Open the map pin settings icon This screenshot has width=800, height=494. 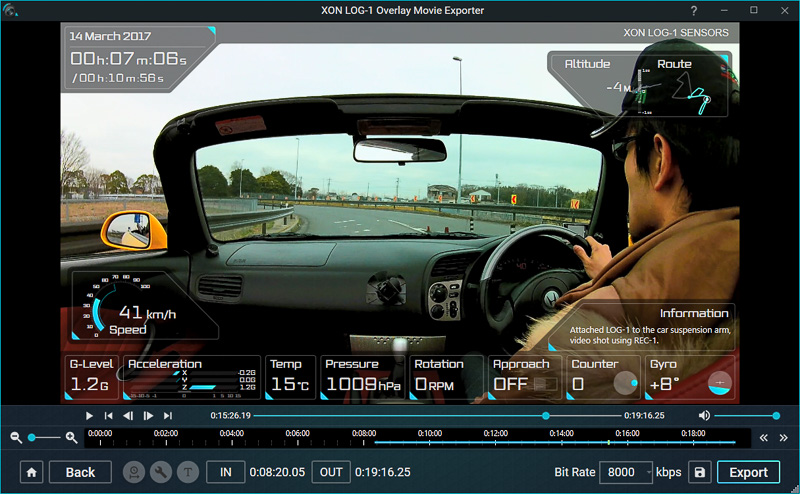[x=134, y=472]
